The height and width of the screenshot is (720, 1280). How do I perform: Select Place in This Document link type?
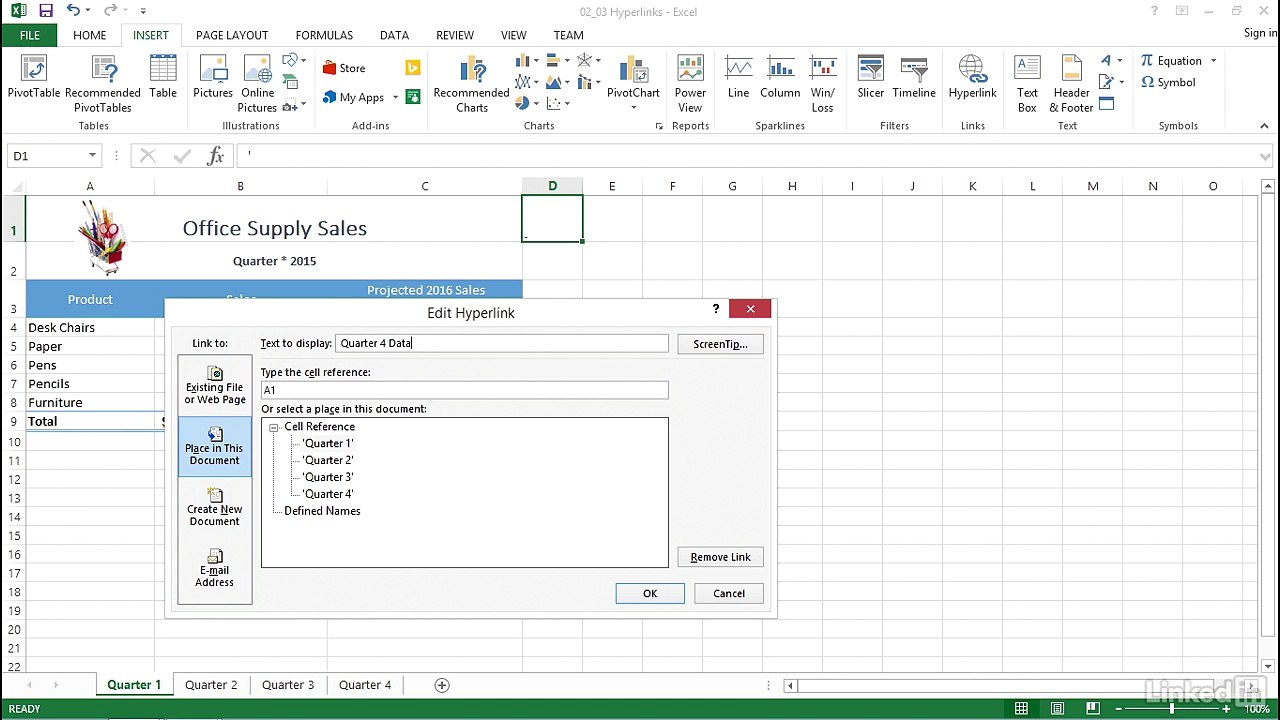[x=214, y=446]
